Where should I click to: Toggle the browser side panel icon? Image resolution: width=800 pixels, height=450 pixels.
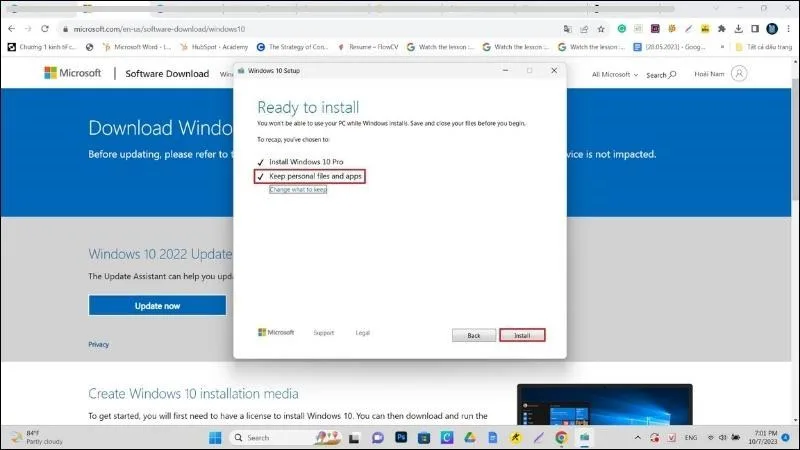(x=755, y=29)
